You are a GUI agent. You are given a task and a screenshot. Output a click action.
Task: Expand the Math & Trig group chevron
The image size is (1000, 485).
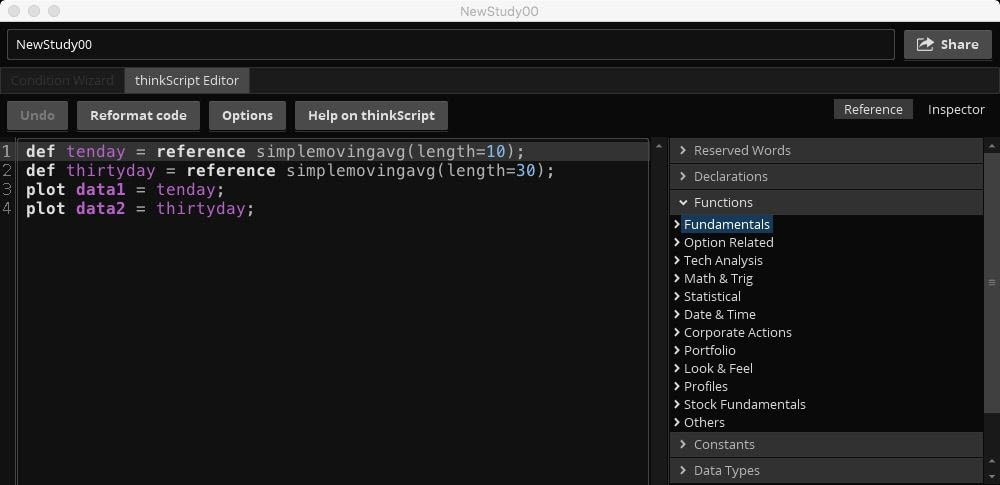677,278
